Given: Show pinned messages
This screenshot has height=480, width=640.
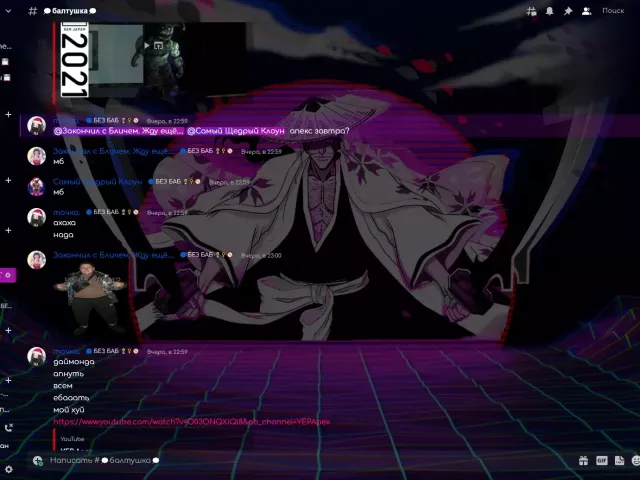Looking at the screenshot, I should pos(568,11).
